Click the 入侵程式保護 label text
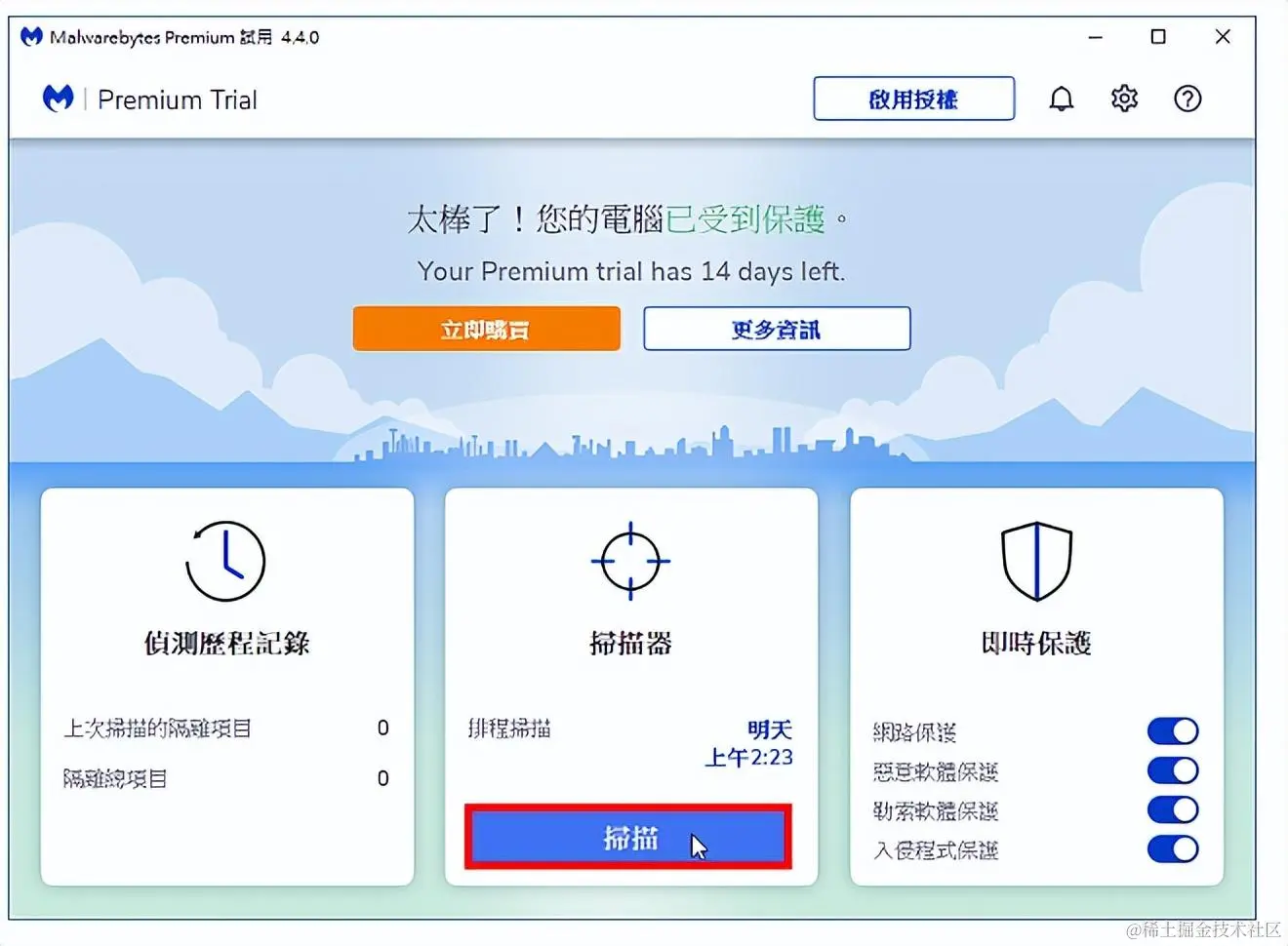 936,849
